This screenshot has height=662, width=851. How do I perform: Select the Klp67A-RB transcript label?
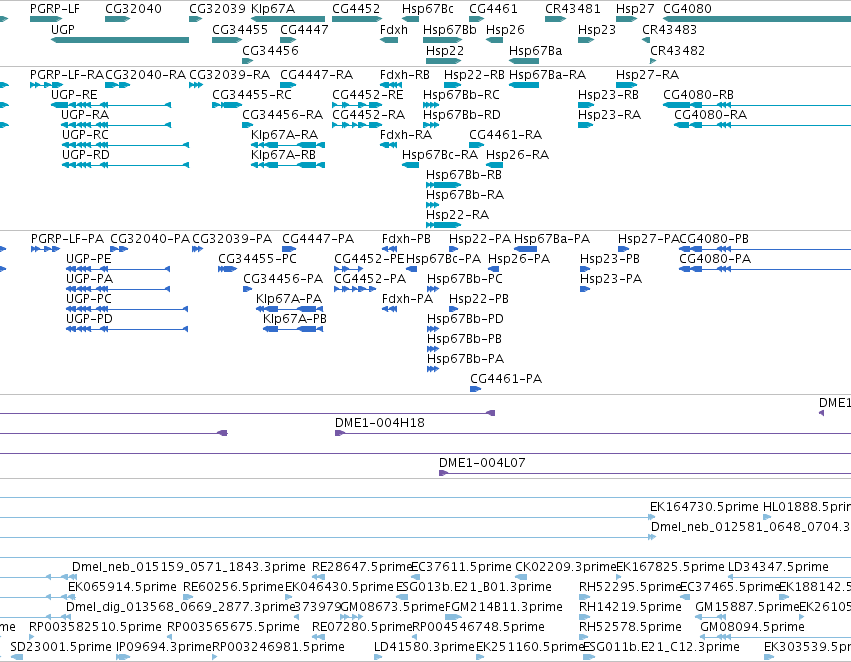pyautogui.click(x=283, y=155)
